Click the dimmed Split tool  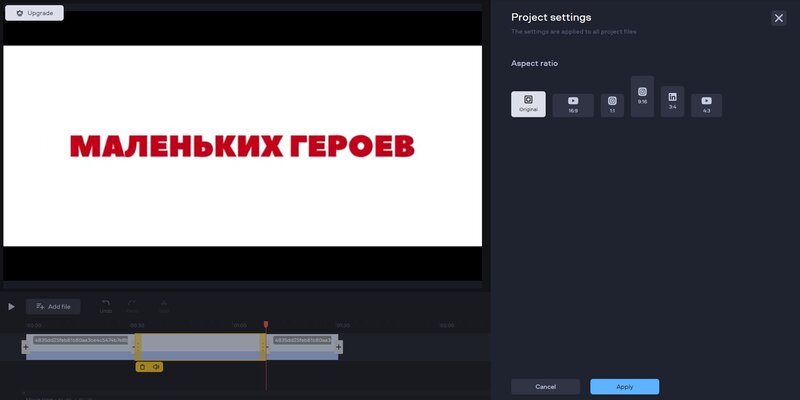[164, 306]
